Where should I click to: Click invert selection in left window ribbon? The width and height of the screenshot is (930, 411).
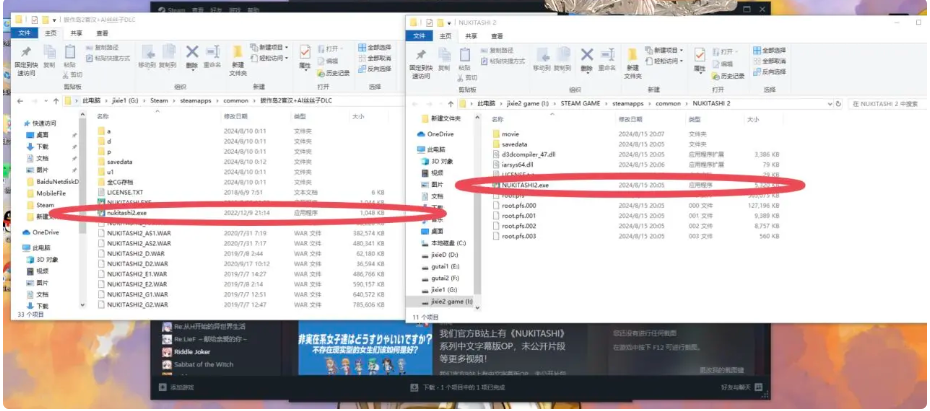(x=378, y=69)
